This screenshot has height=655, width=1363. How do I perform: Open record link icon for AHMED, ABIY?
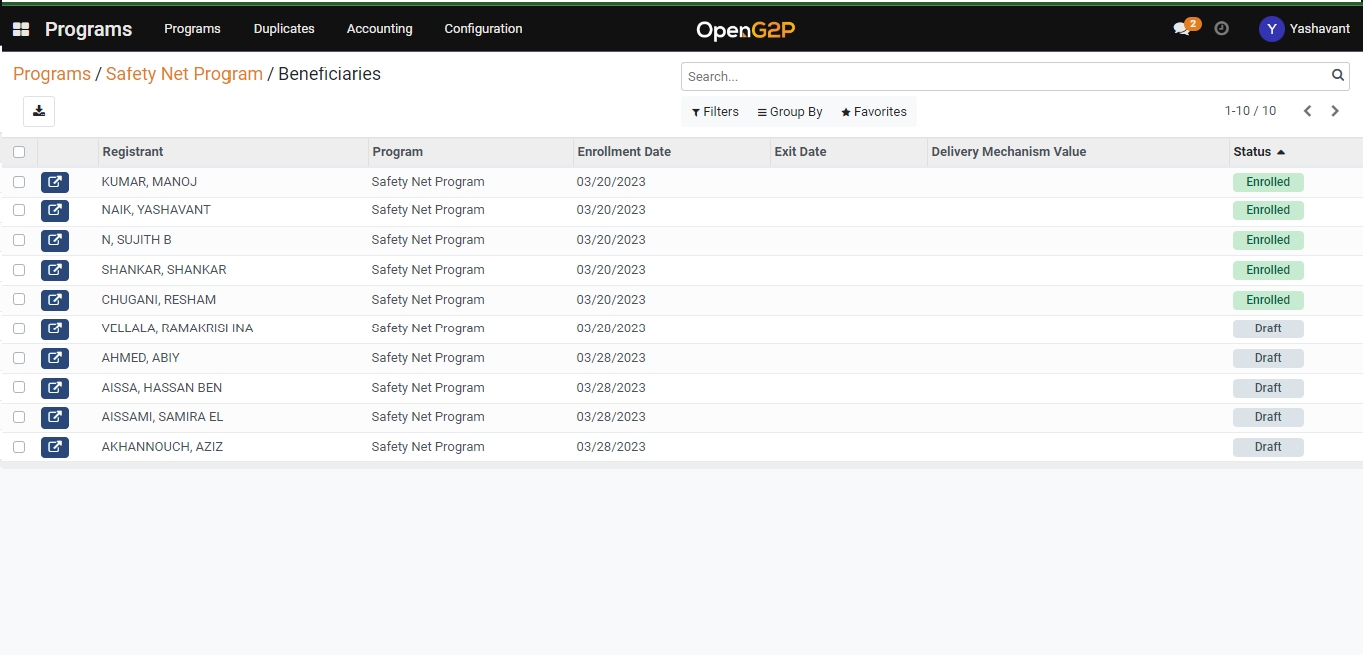pos(55,358)
